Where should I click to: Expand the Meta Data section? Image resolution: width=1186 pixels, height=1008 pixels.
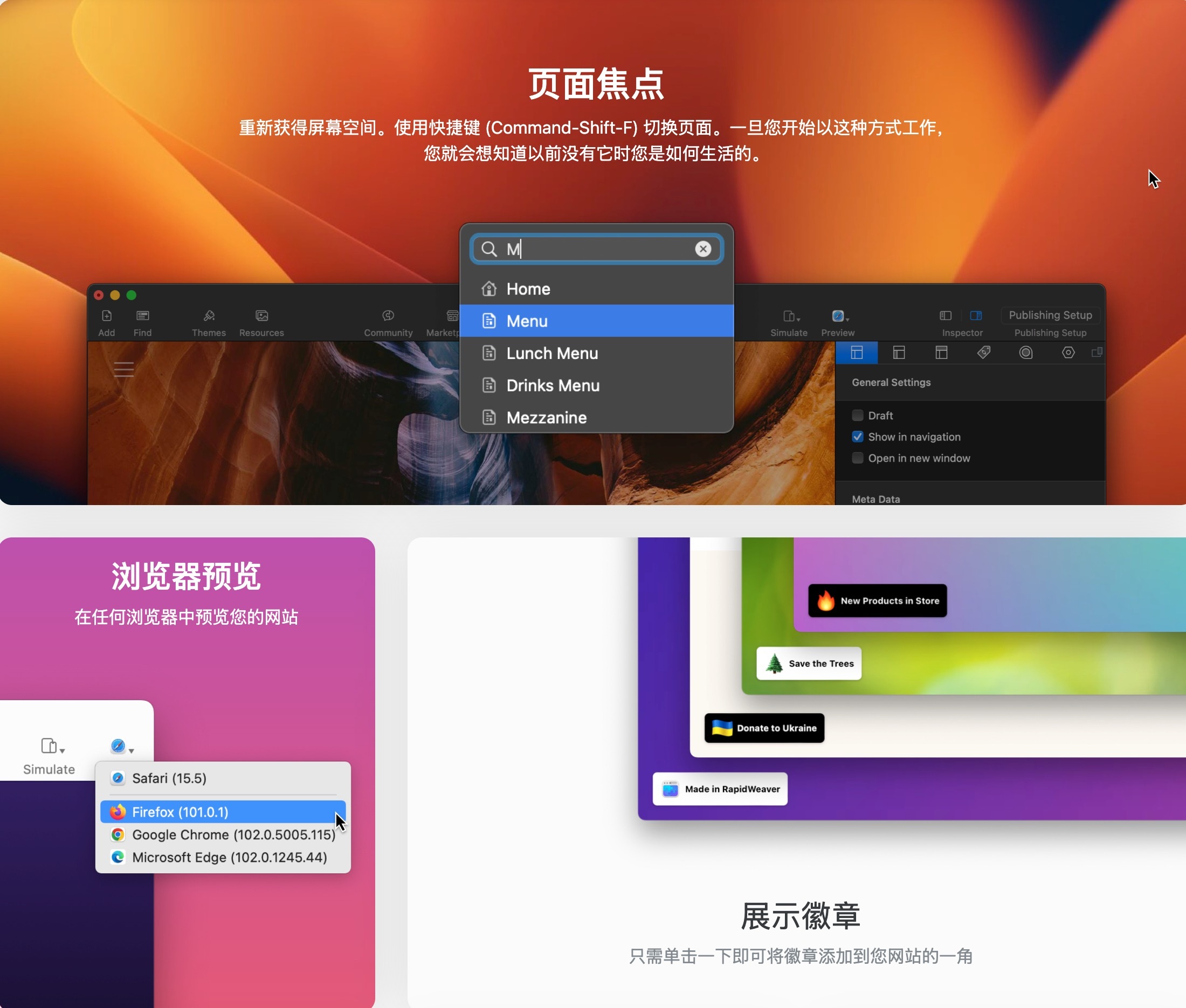pos(876,497)
